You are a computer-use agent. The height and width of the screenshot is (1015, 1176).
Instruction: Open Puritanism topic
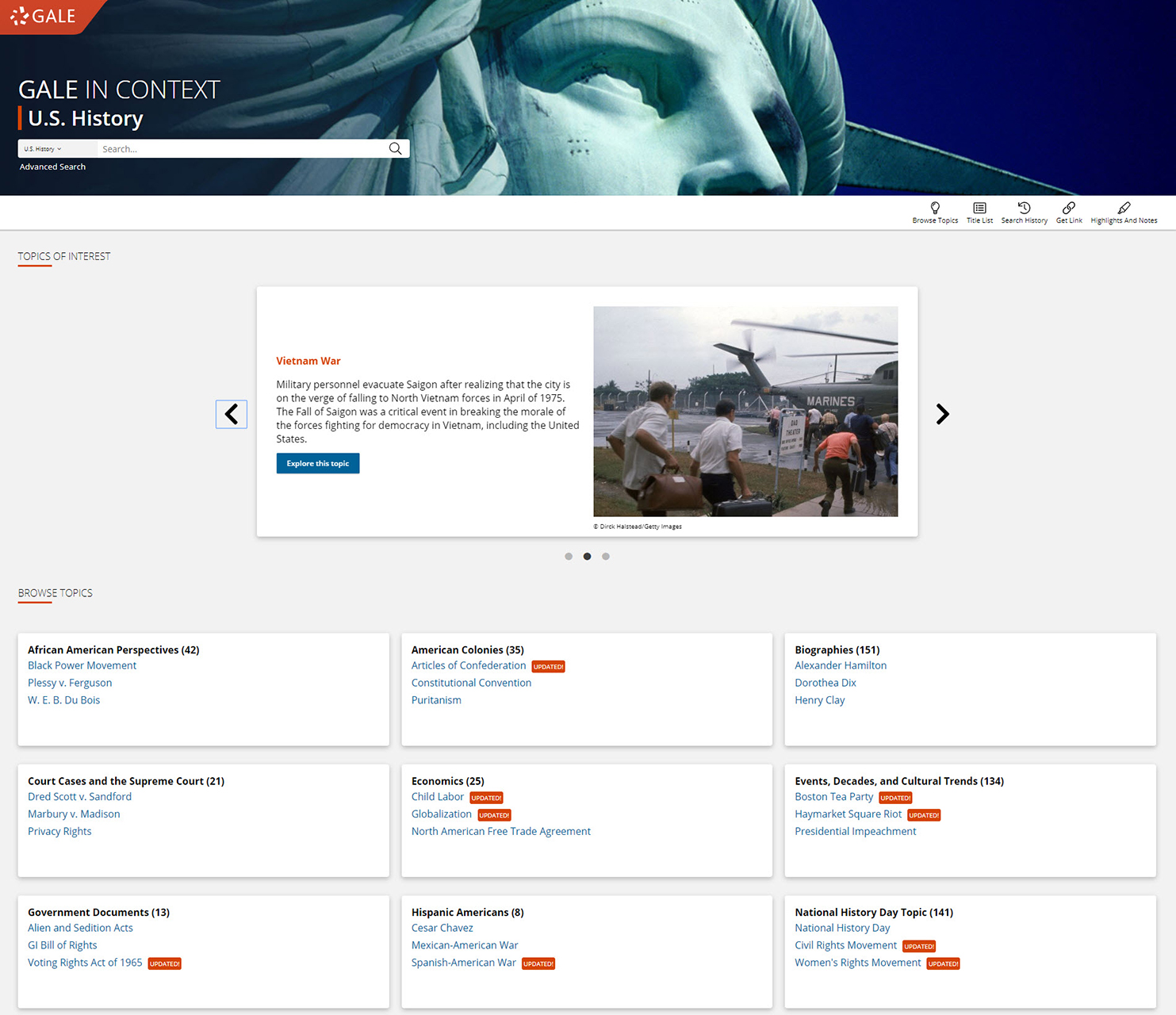click(x=436, y=700)
